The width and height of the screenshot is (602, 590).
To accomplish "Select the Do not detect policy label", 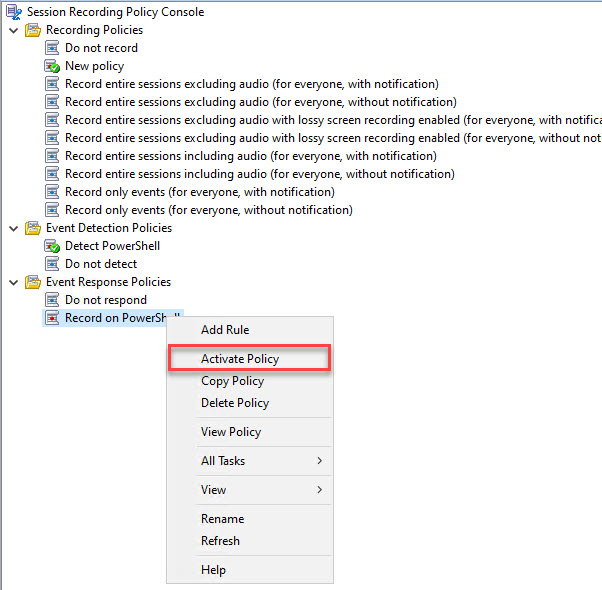I will pyautogui.click(x=101, y=264).
